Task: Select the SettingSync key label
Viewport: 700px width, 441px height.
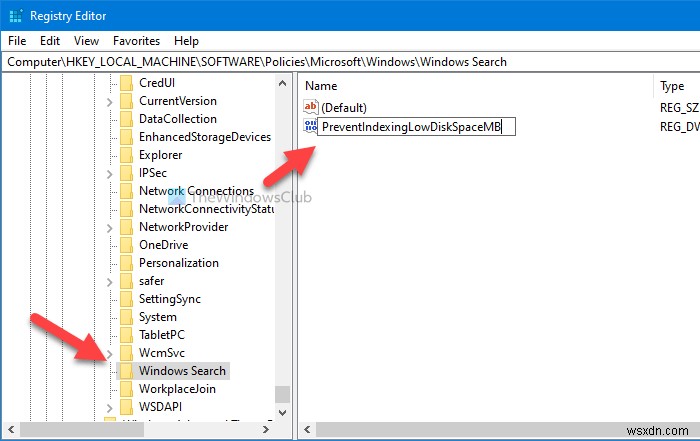Action: (170, 299)
